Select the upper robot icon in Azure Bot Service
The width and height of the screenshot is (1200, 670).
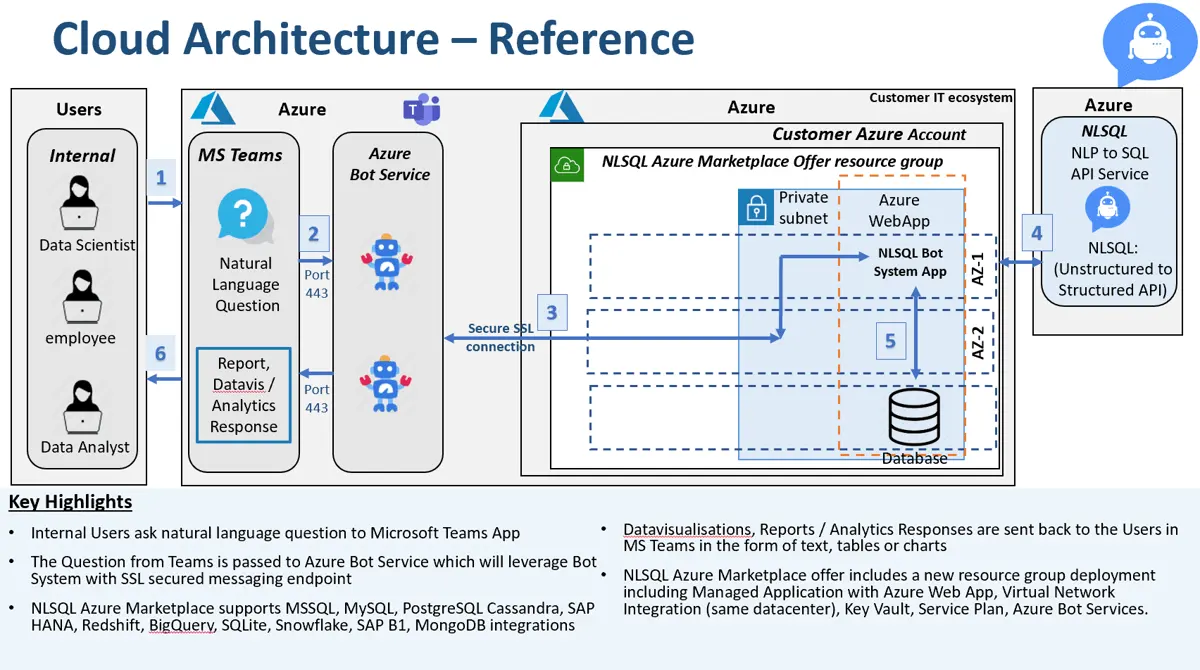pos(386,262)
